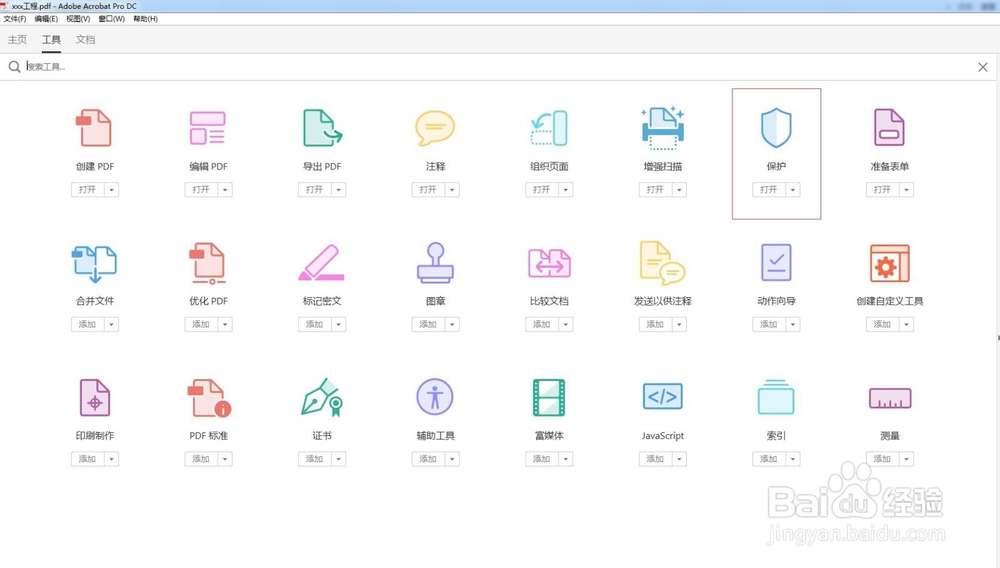Select the PDF 标准 icon
The width and height of the screenshot is (1000, 568).
209,398
